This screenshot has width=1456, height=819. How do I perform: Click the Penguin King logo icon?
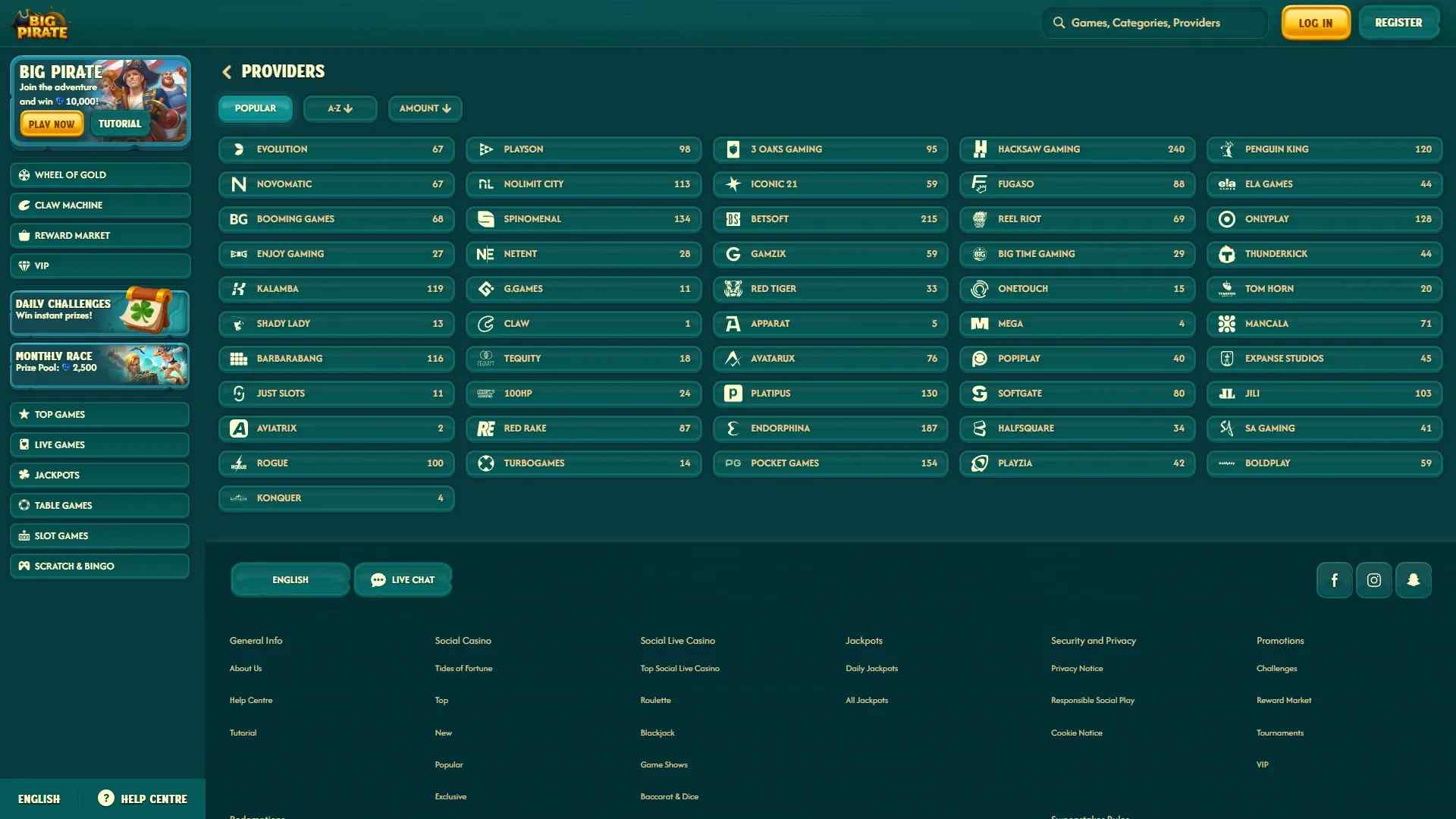click(x=1227, y=149)
